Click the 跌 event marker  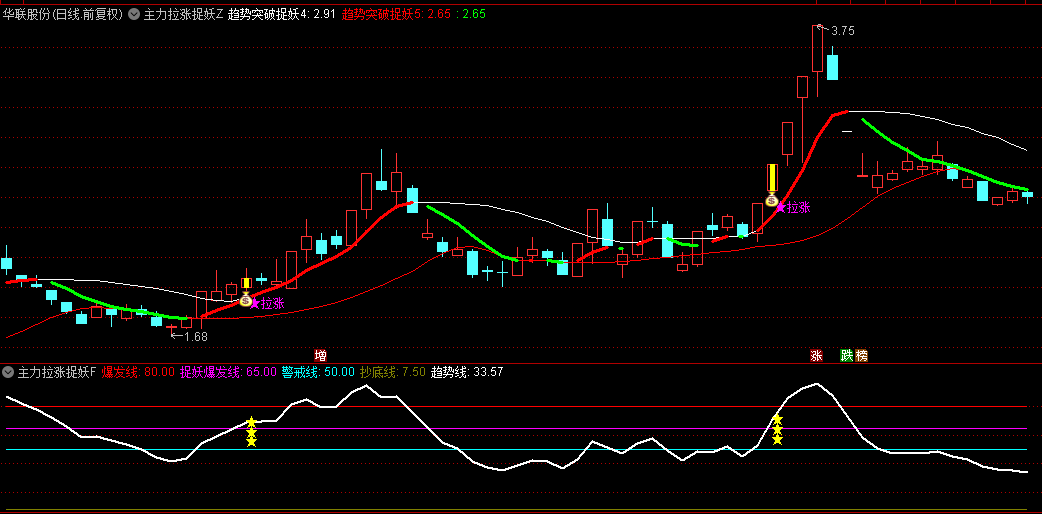click(x=847, y=356)
